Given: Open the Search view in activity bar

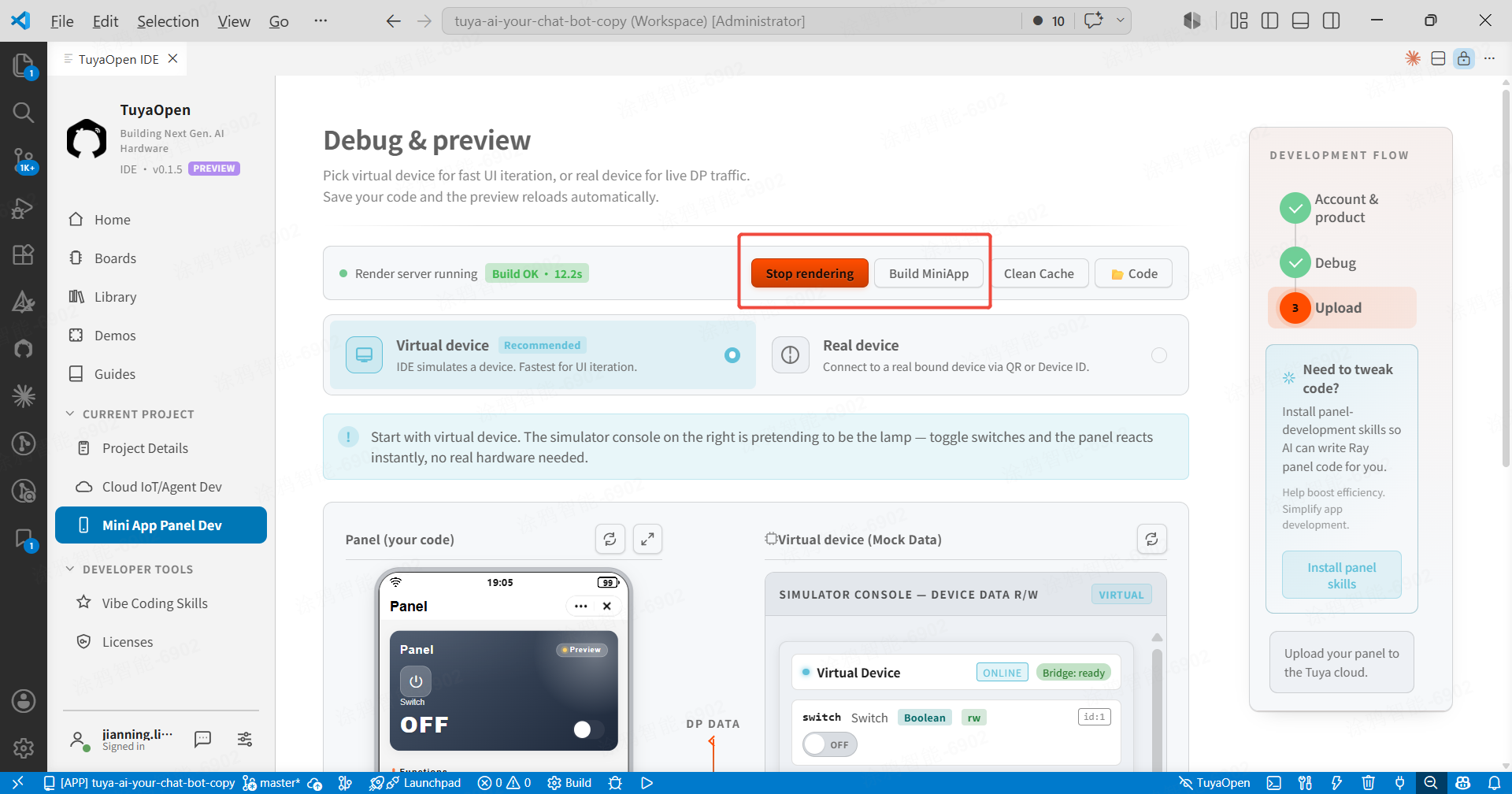Looking at the screenshot, I should point(24,113).
